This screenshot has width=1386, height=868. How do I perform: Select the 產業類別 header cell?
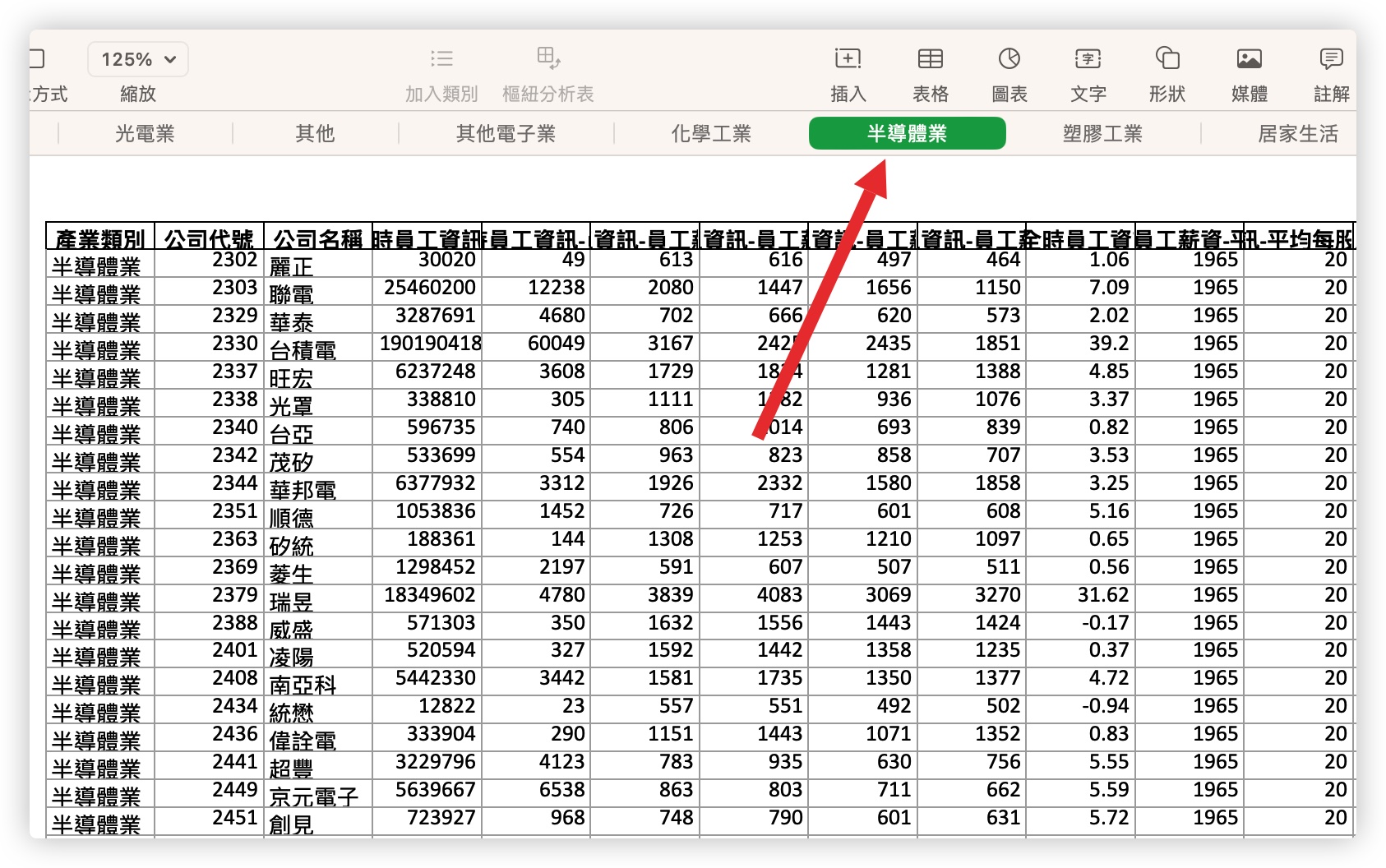pyautogui.click(x=100, y=237)
